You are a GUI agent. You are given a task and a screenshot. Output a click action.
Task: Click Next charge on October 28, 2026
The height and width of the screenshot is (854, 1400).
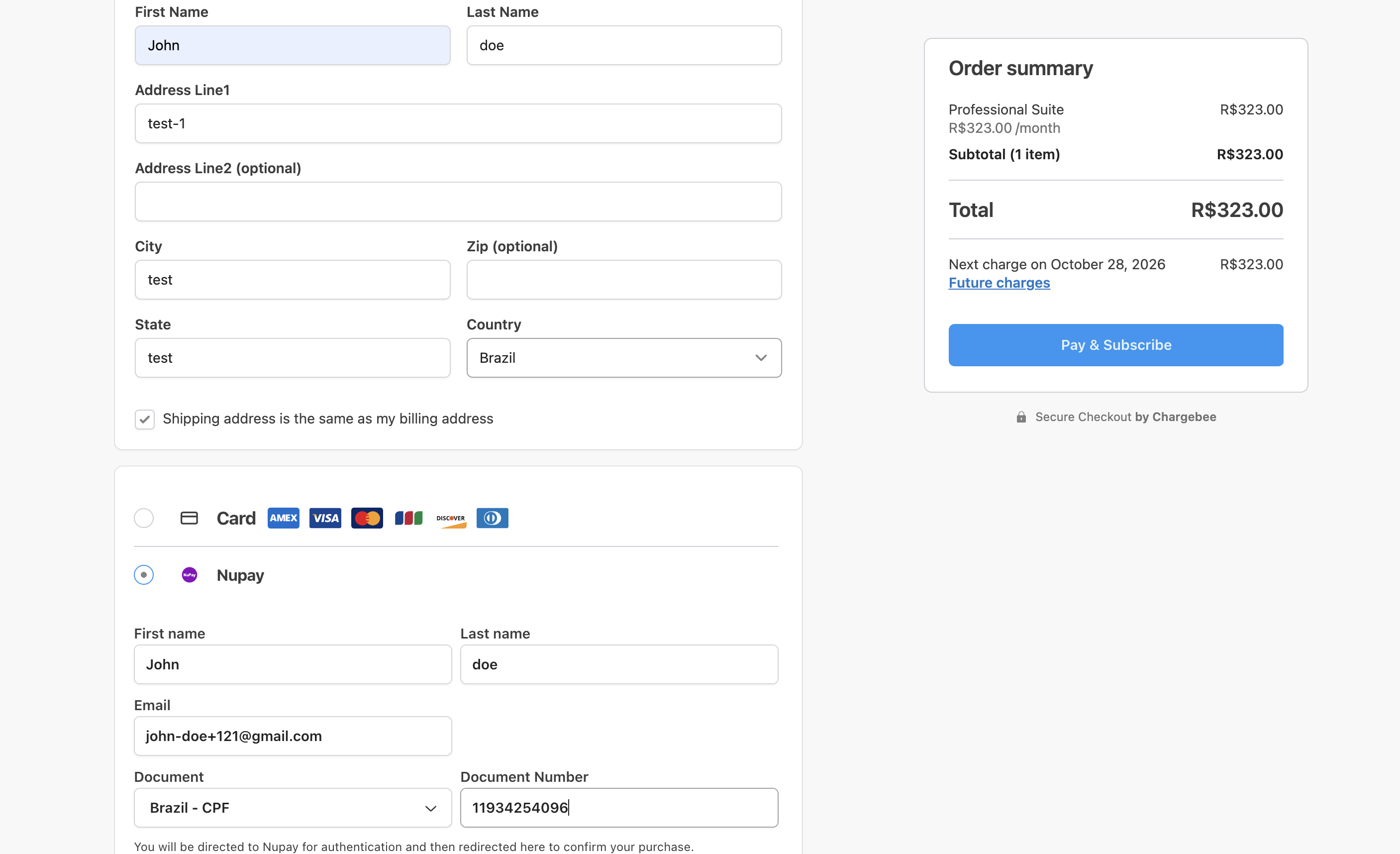coord(1057,264)
